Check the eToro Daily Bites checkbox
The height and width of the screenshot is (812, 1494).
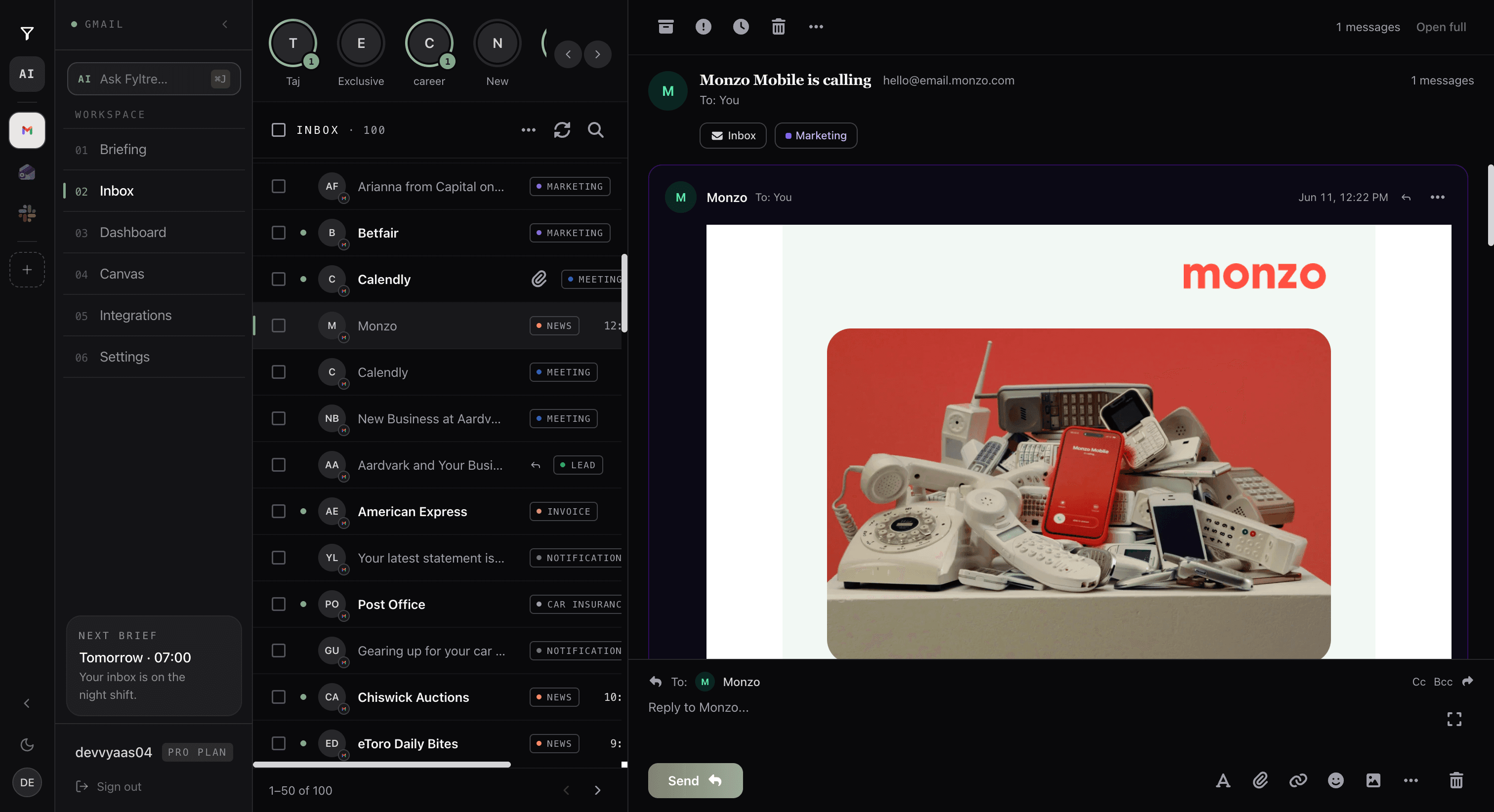coord(278,743)
